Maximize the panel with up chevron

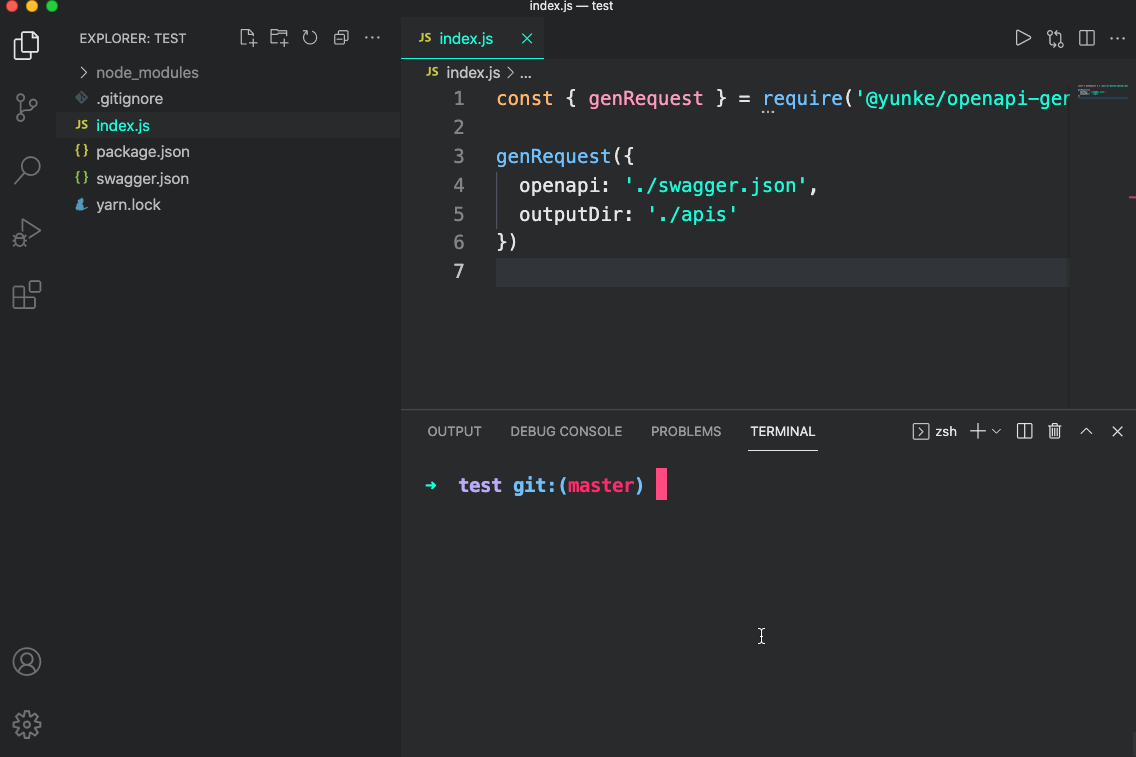click(x=1086, y=432)
